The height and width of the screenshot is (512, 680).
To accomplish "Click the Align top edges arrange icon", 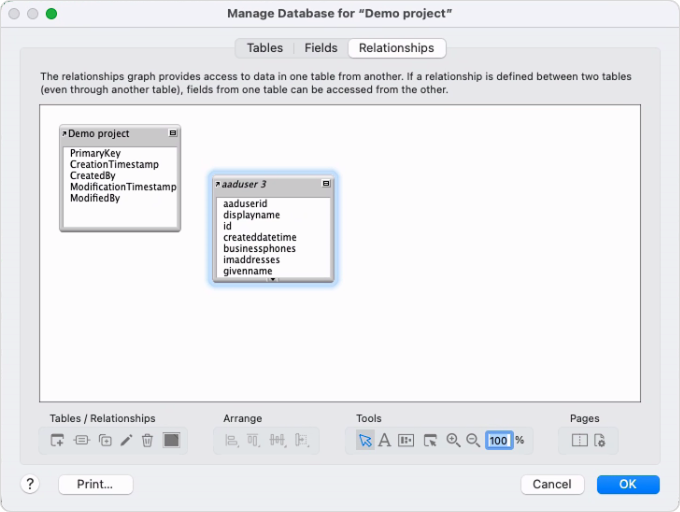I will tap(253, 441).
